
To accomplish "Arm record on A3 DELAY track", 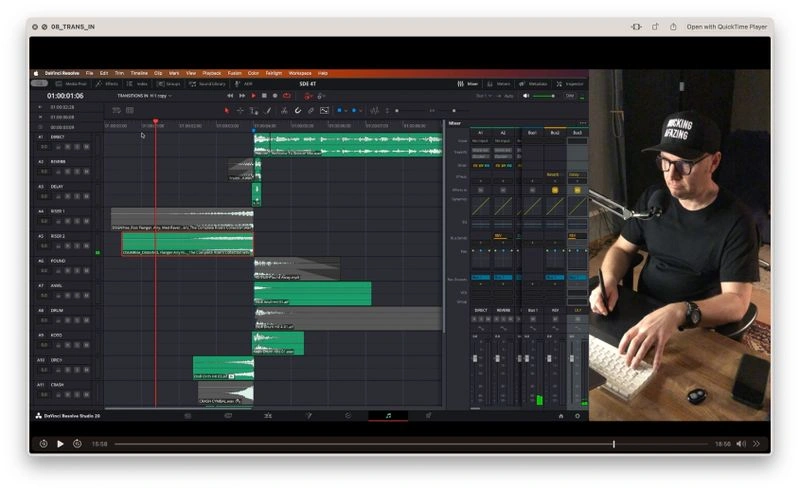I will pos(68,197).
